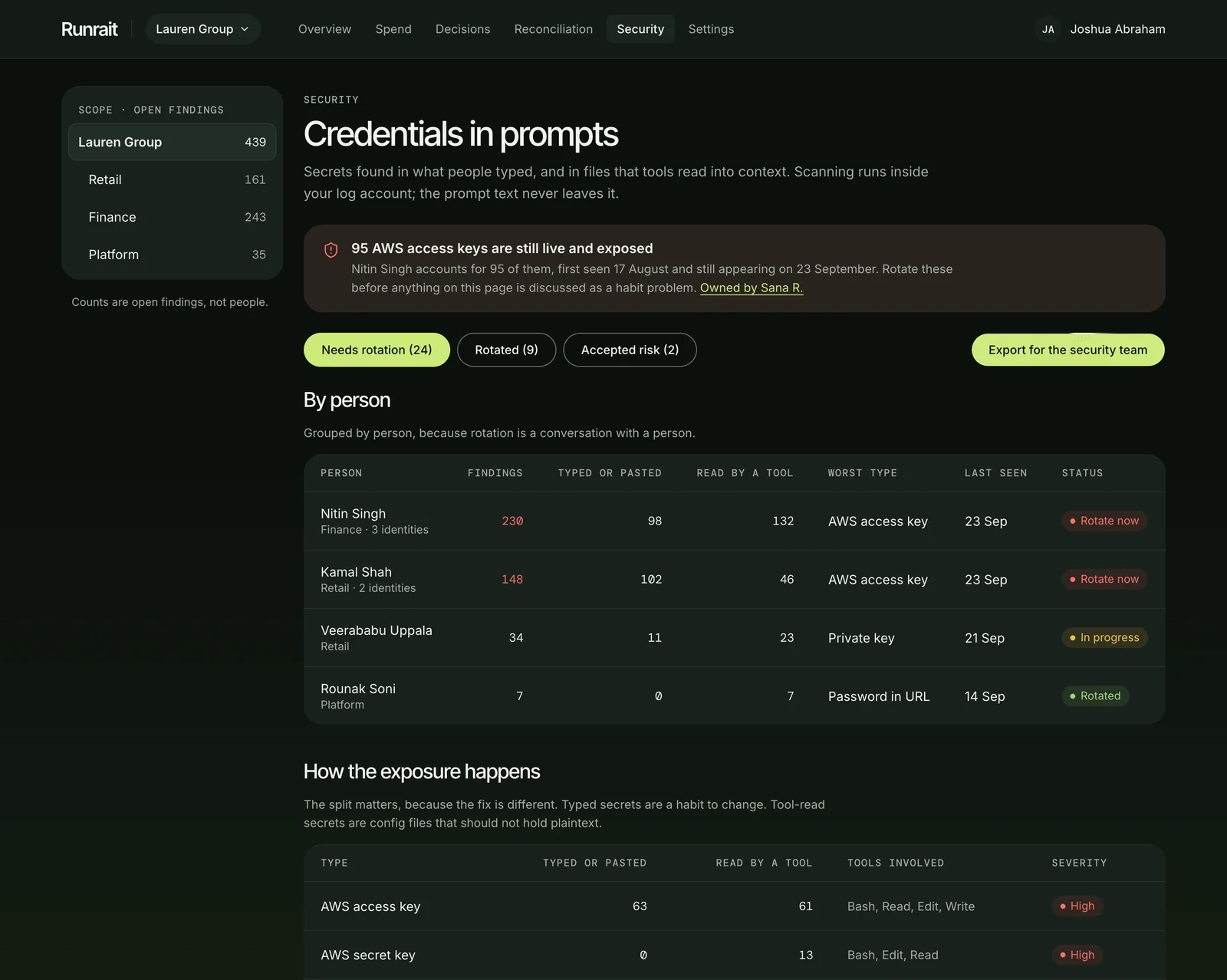Screen dimensions: 1227x980
Task: Open the AWS access key type row
Action: click(x=734, y=906)
